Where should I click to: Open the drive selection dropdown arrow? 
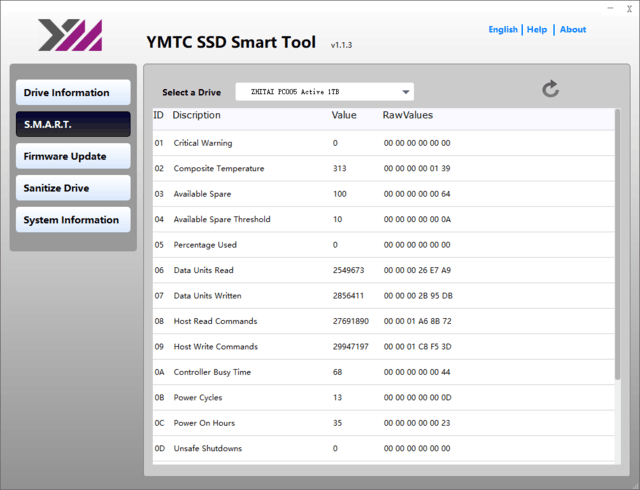pos(405,92)
